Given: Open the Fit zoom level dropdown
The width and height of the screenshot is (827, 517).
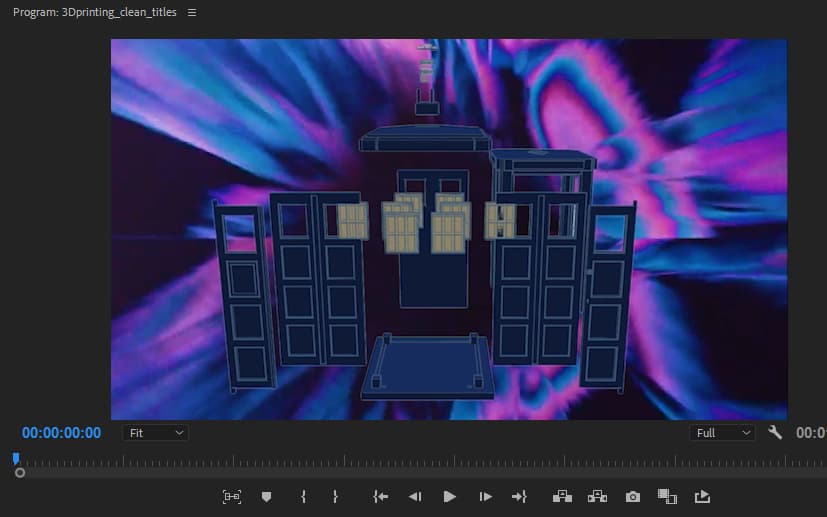Looking at the screenshot, I should coord(155,433).
